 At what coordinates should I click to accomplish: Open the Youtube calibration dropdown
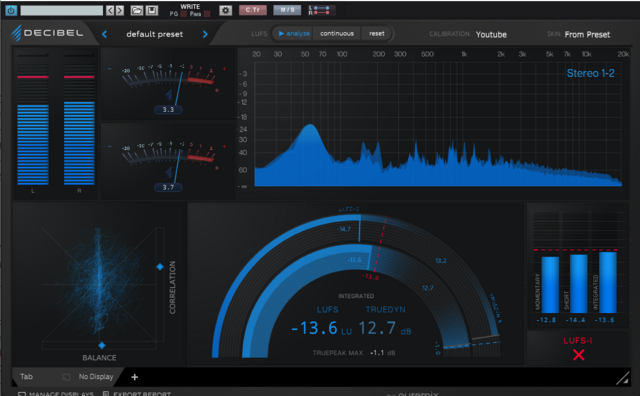(491, 35)
